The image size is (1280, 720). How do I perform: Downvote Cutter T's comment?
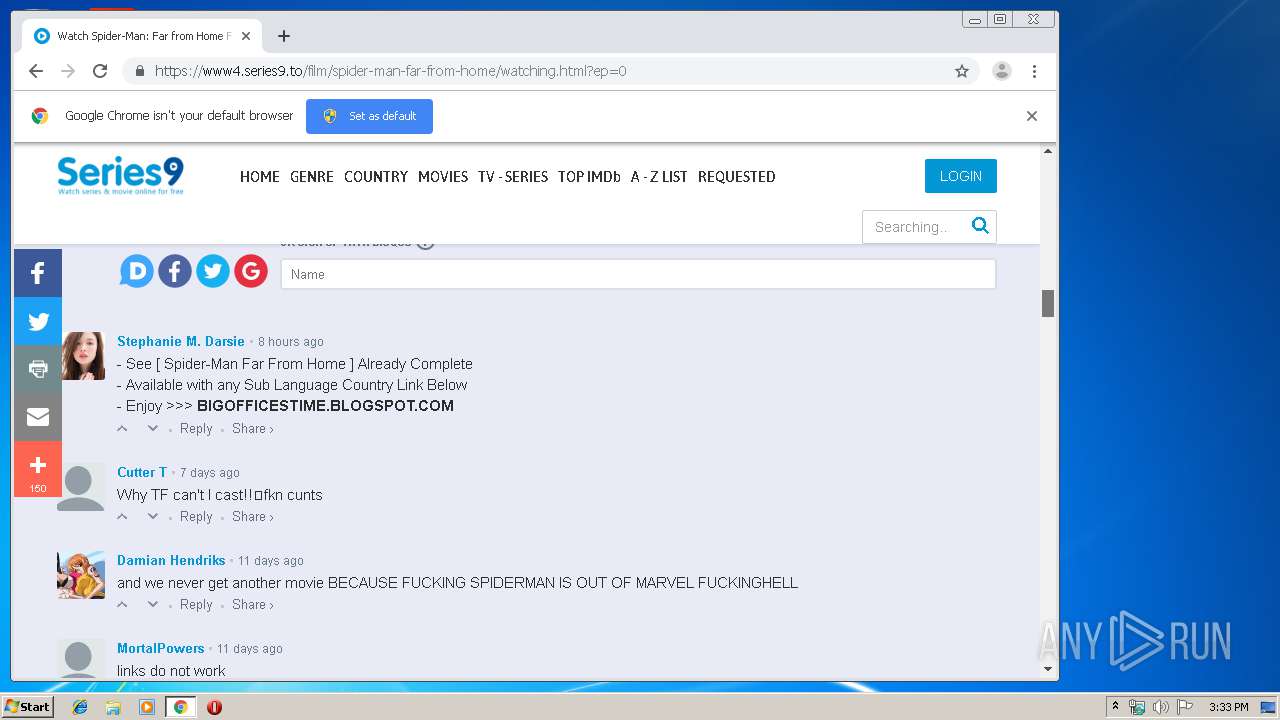tap(153, 516)
